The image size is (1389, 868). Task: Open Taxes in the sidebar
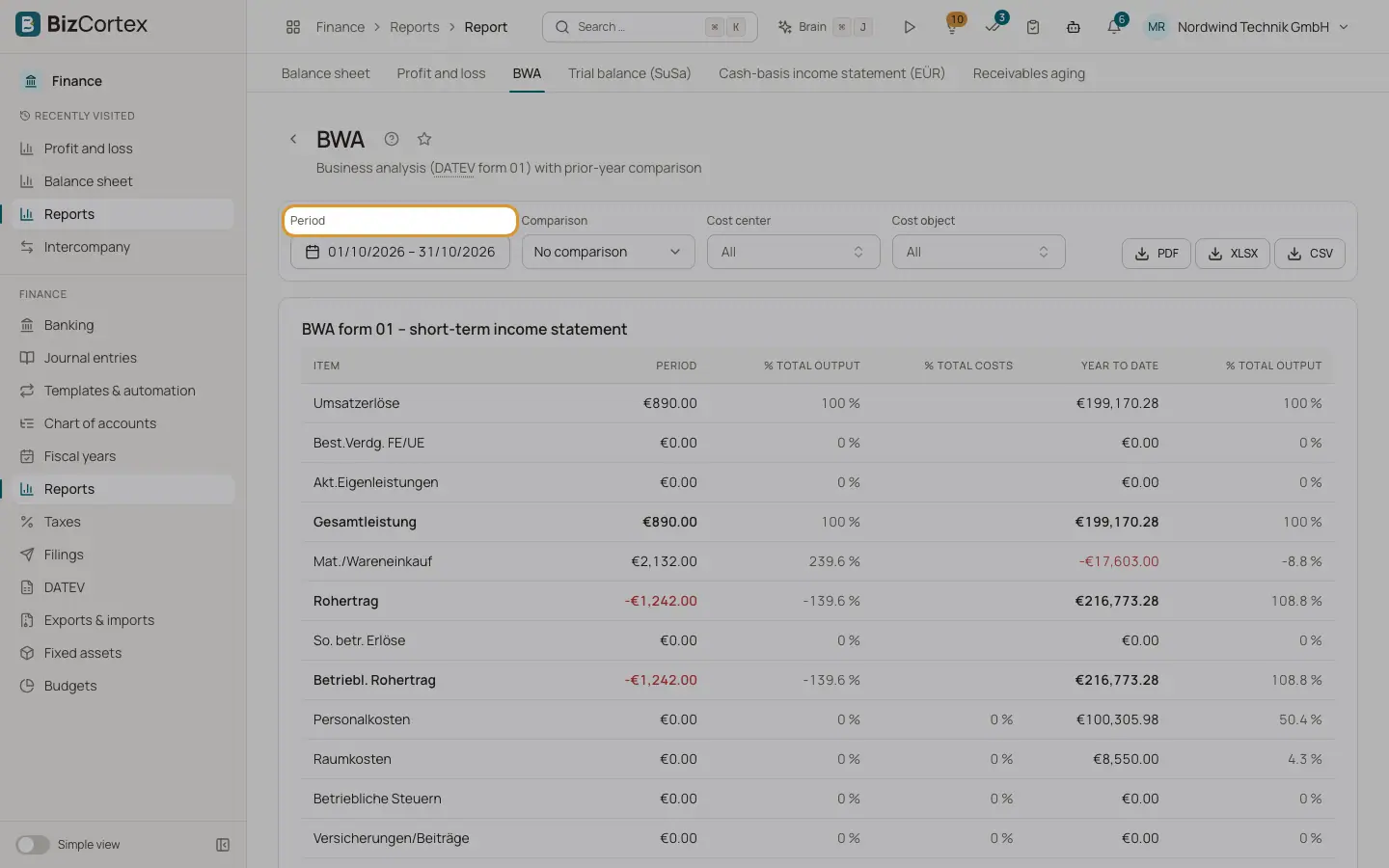coord(123,522)
